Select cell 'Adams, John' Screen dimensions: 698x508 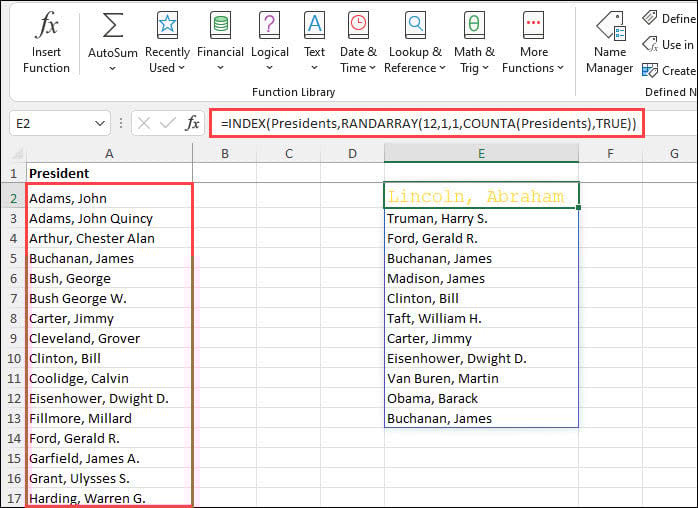[x=110, y=198]
